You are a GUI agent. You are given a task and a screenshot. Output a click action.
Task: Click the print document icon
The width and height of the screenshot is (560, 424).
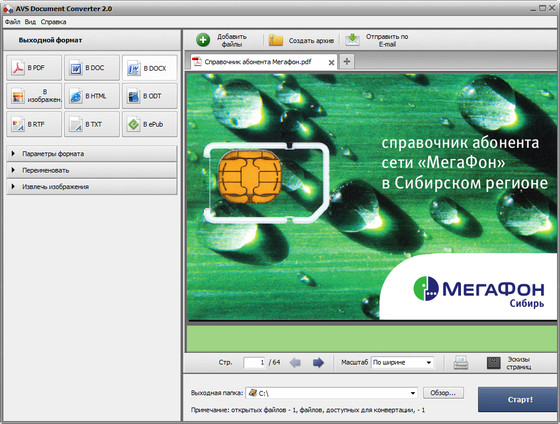461,363
